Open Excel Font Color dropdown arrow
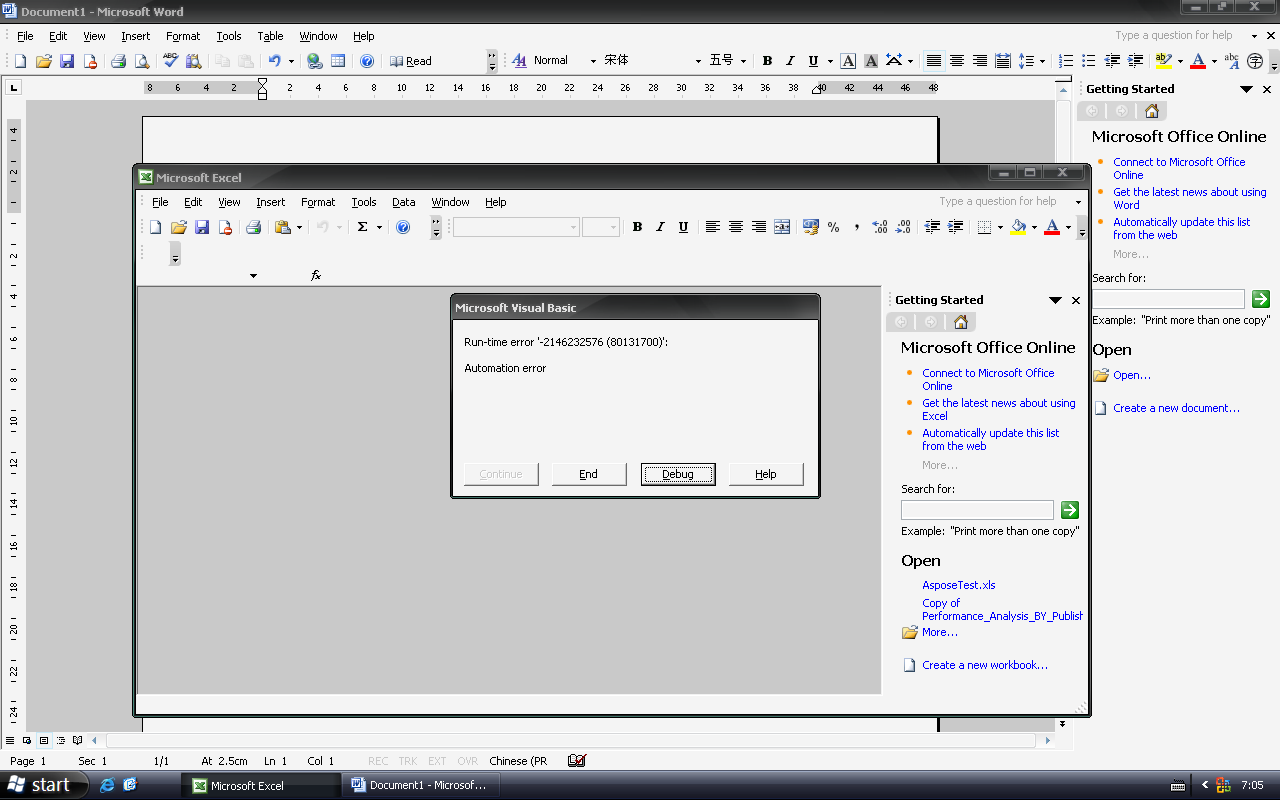 1068,227
